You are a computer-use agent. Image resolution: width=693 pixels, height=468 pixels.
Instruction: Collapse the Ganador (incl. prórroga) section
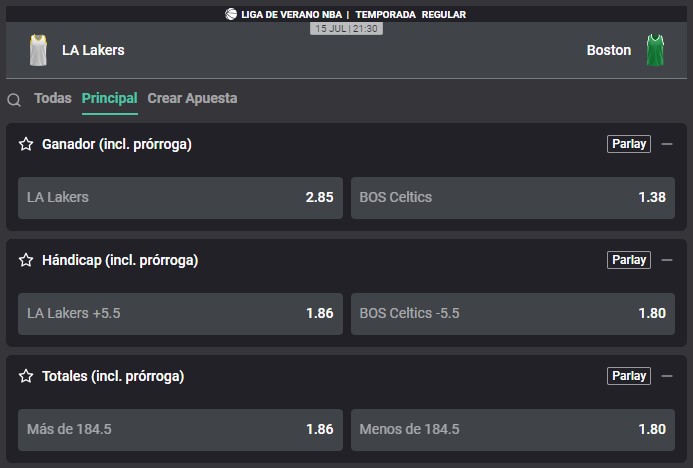(667, 144)
